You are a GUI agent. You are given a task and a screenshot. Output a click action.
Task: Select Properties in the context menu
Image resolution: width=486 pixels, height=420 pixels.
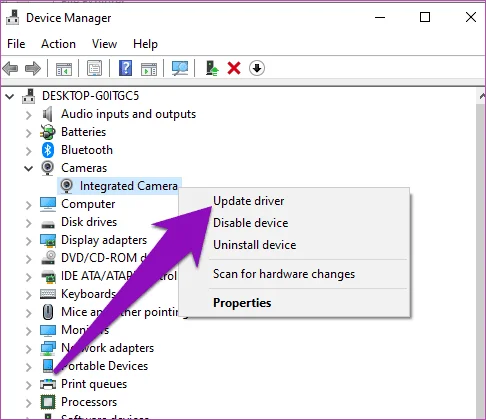242,303
